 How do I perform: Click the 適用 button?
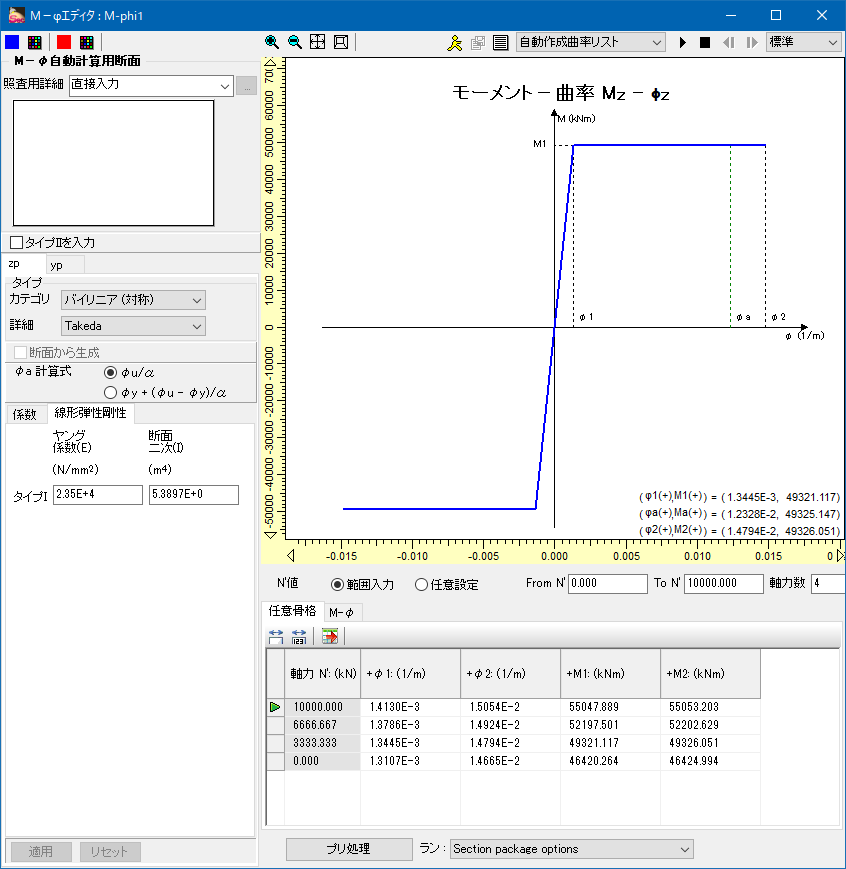(41, 851)
